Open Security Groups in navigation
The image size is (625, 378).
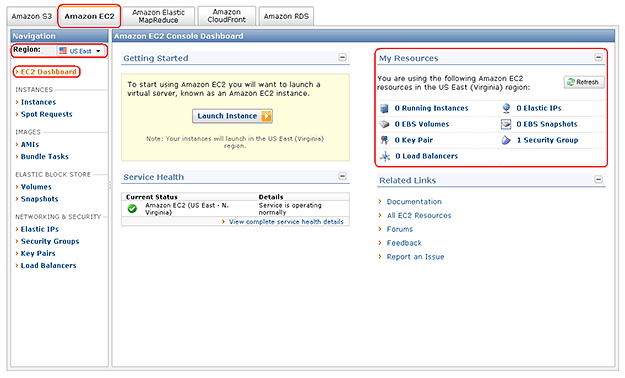coord(50,241)
